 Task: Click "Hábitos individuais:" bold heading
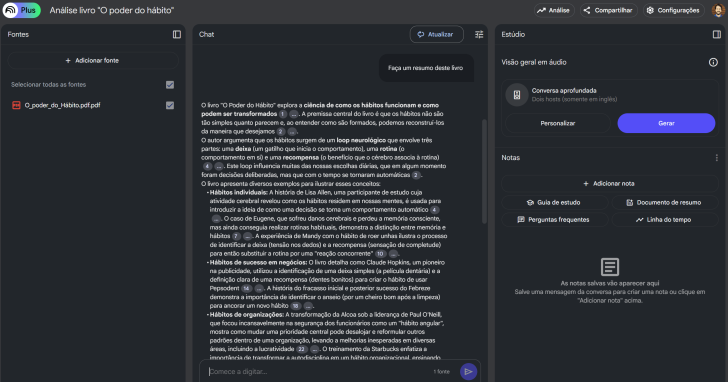(x=239, y=193)
